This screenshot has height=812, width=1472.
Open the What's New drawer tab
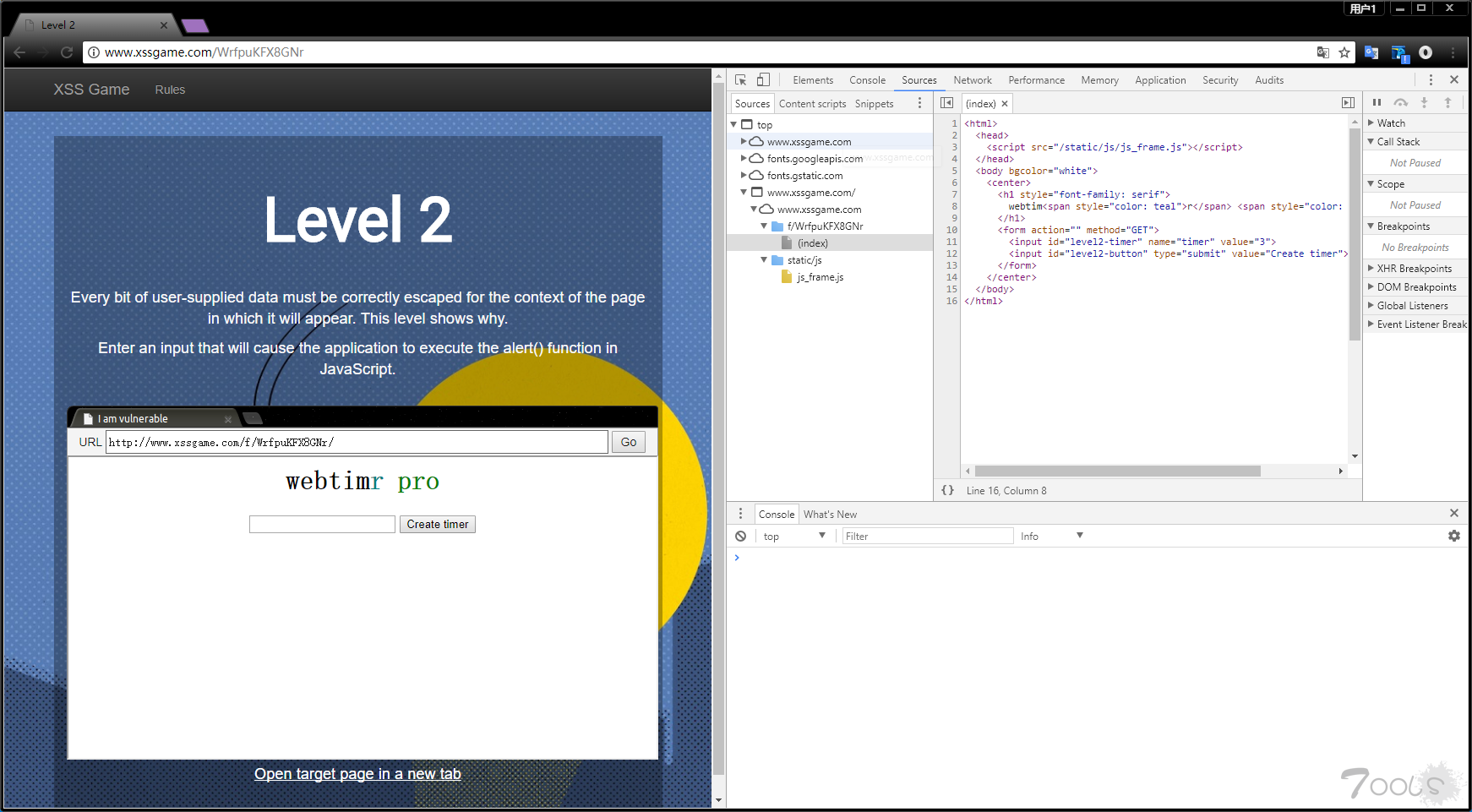[830, 514]
